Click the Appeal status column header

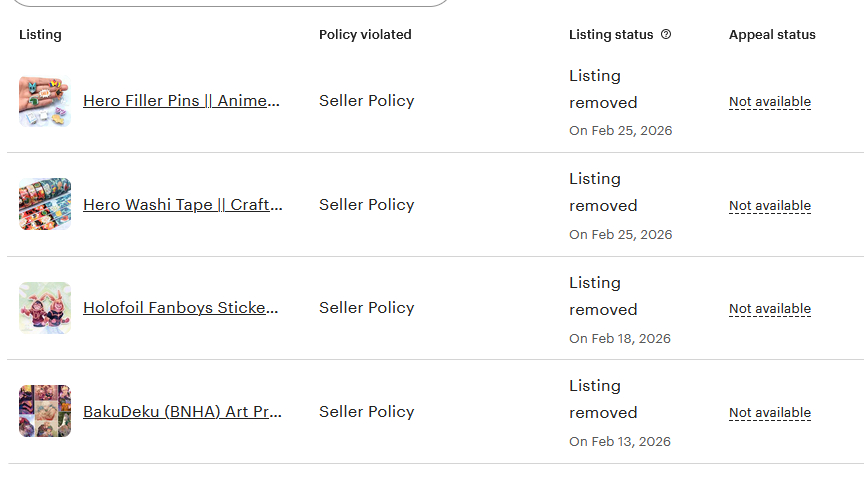tap(772, 35)
